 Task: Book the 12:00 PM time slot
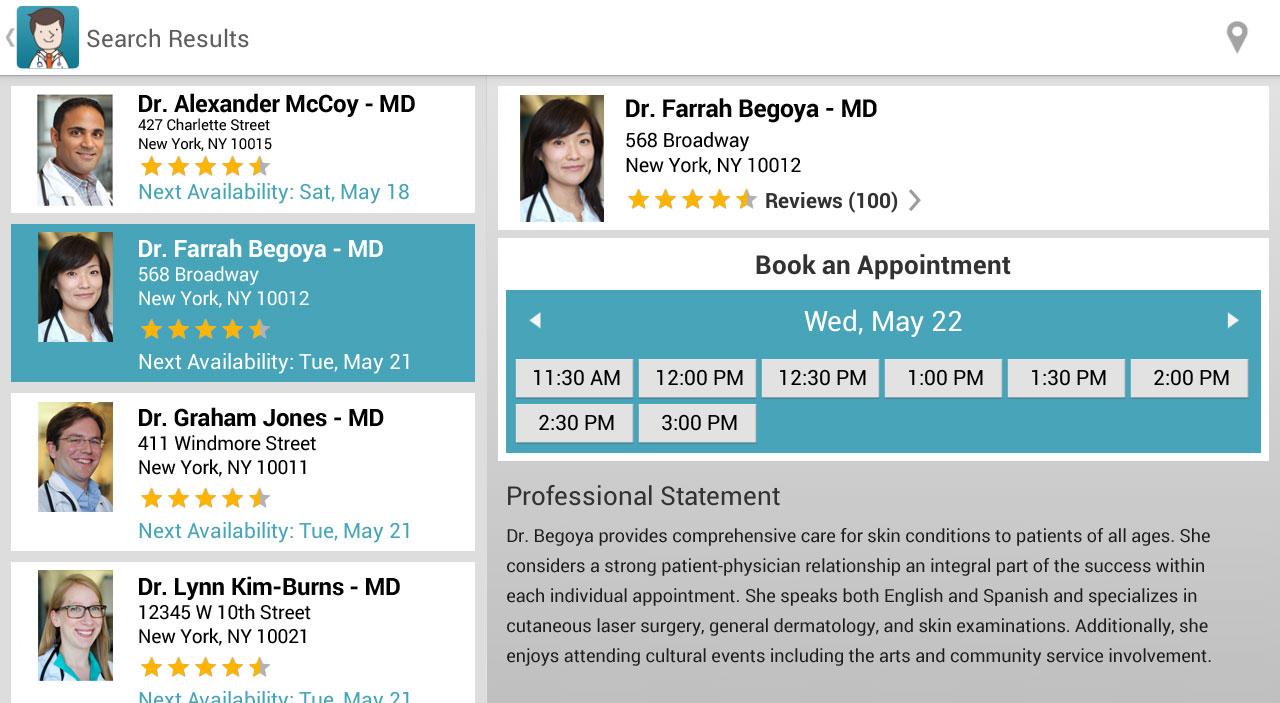[x=698, y=378]
